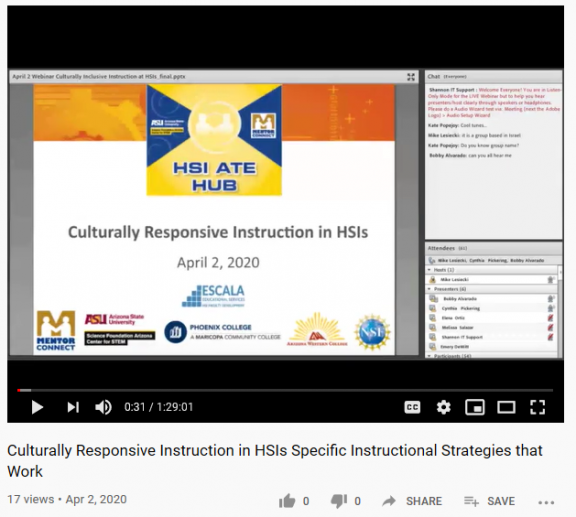Viewport: 576px width, 517px height.
Task: Skip to the next video
Action: [x=73, y=407]
